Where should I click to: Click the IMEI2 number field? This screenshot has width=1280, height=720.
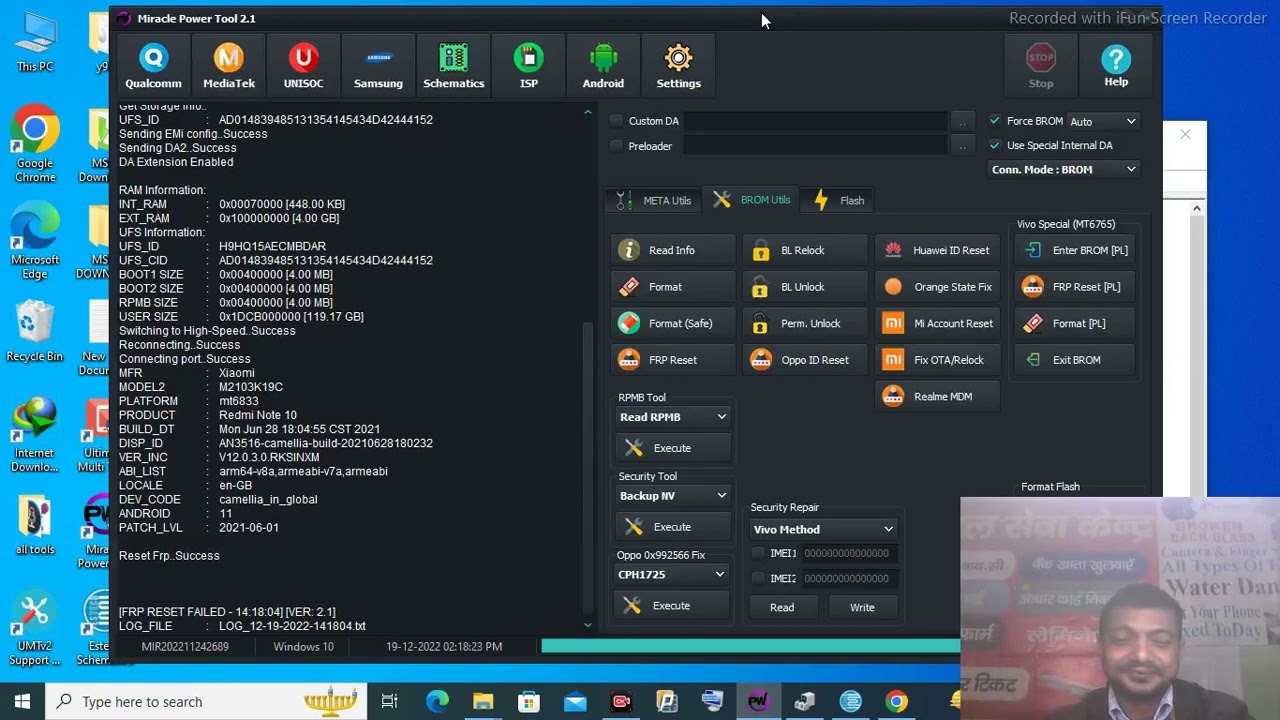[848, 578]
